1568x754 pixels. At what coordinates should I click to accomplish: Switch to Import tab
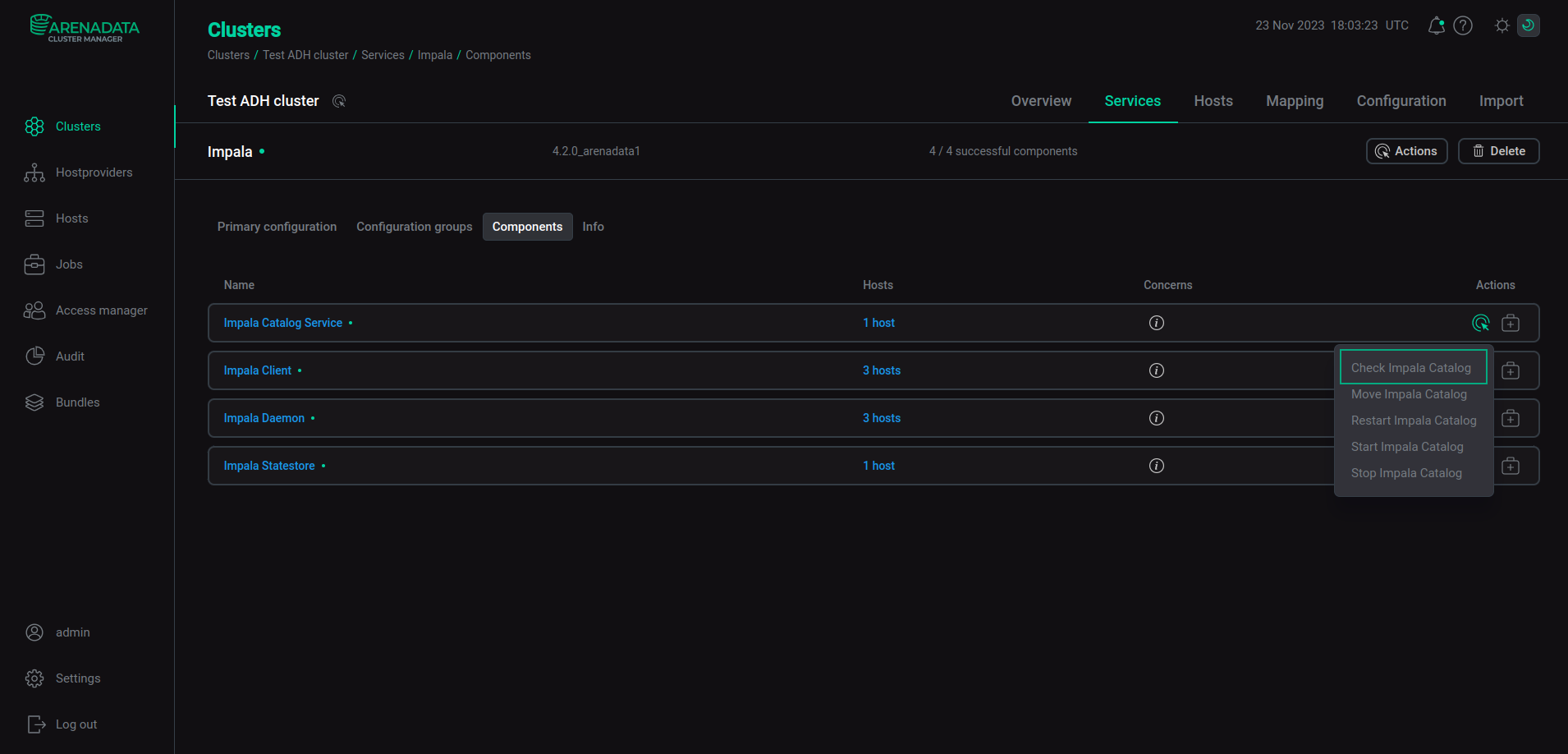point(1501,101)
